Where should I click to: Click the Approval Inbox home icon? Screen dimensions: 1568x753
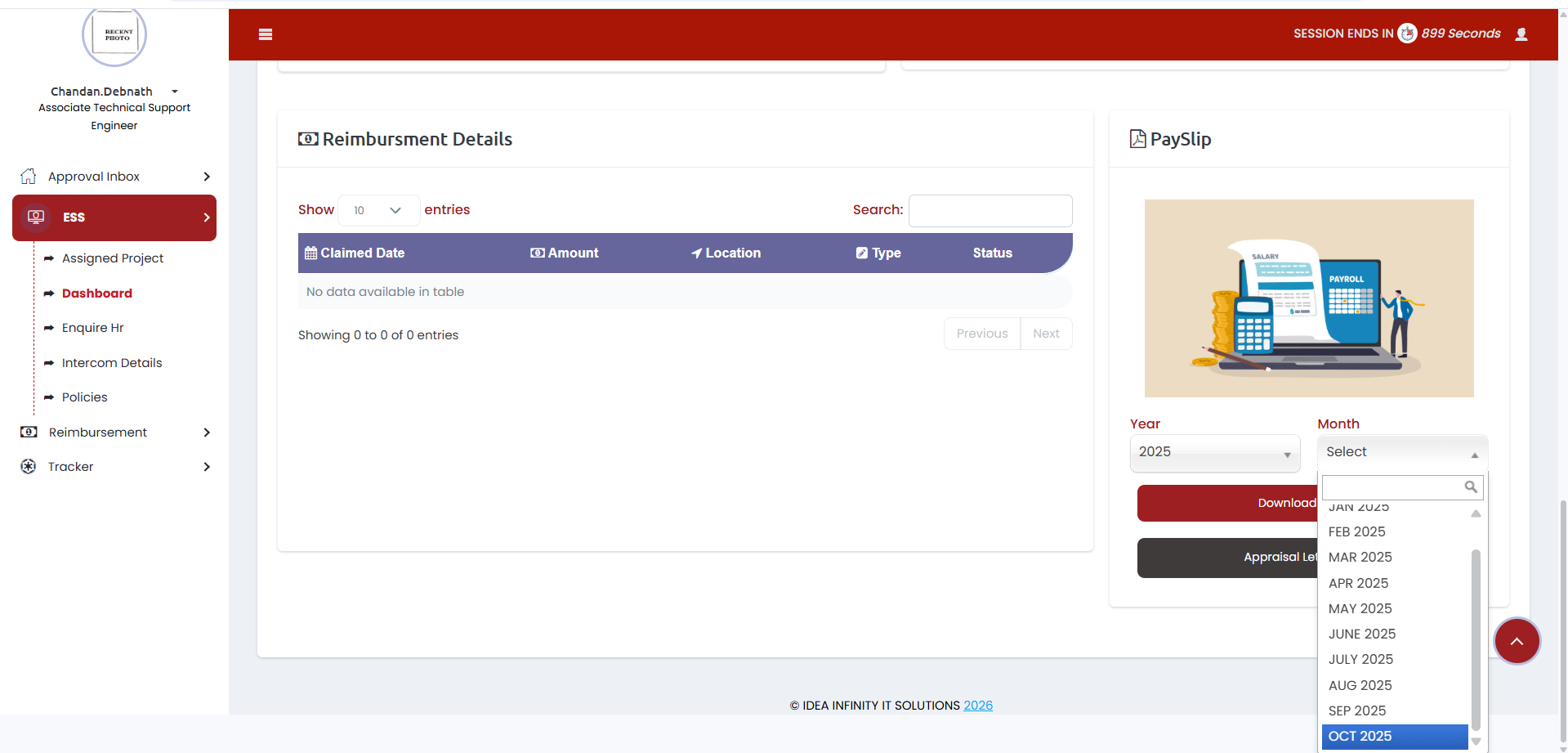point(29,177)
